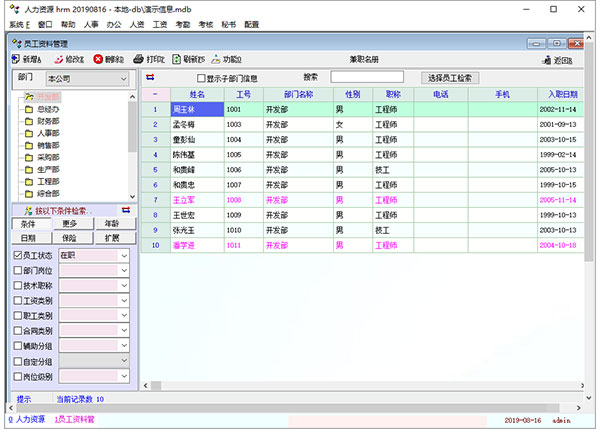Viewport: 600px width, 433px height.
Task: Select the 综合部 folder icon
Action: click(29, 194)
